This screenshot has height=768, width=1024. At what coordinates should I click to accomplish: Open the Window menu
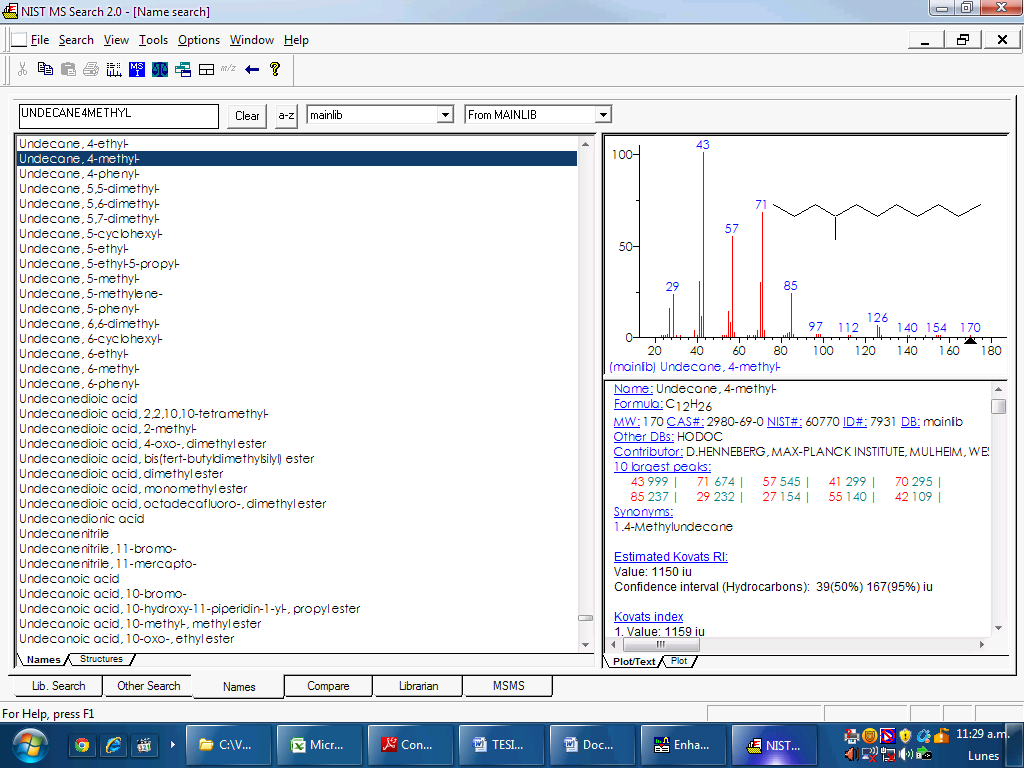[x=251, y=40]
